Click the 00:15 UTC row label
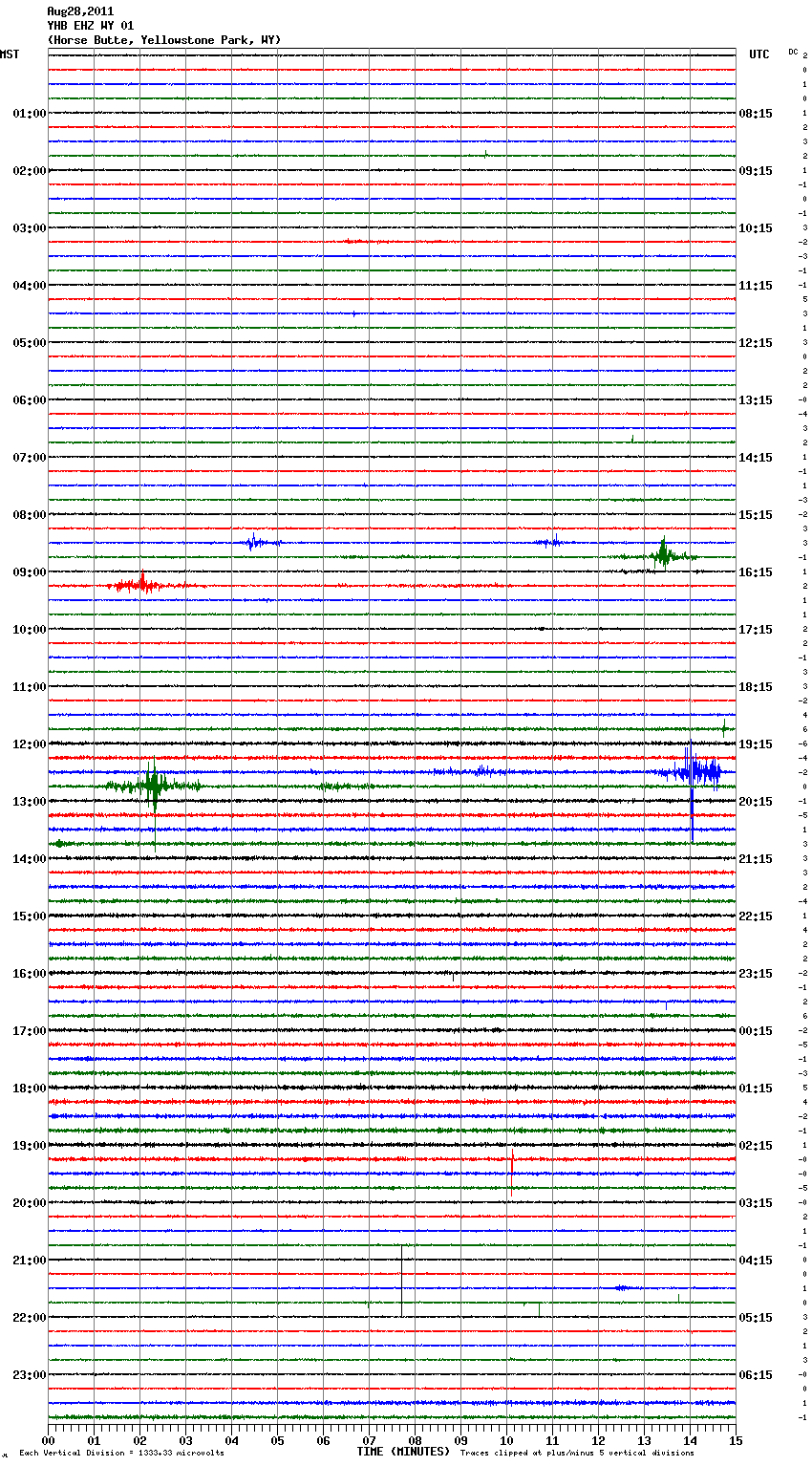 (x=756, y=1031)
